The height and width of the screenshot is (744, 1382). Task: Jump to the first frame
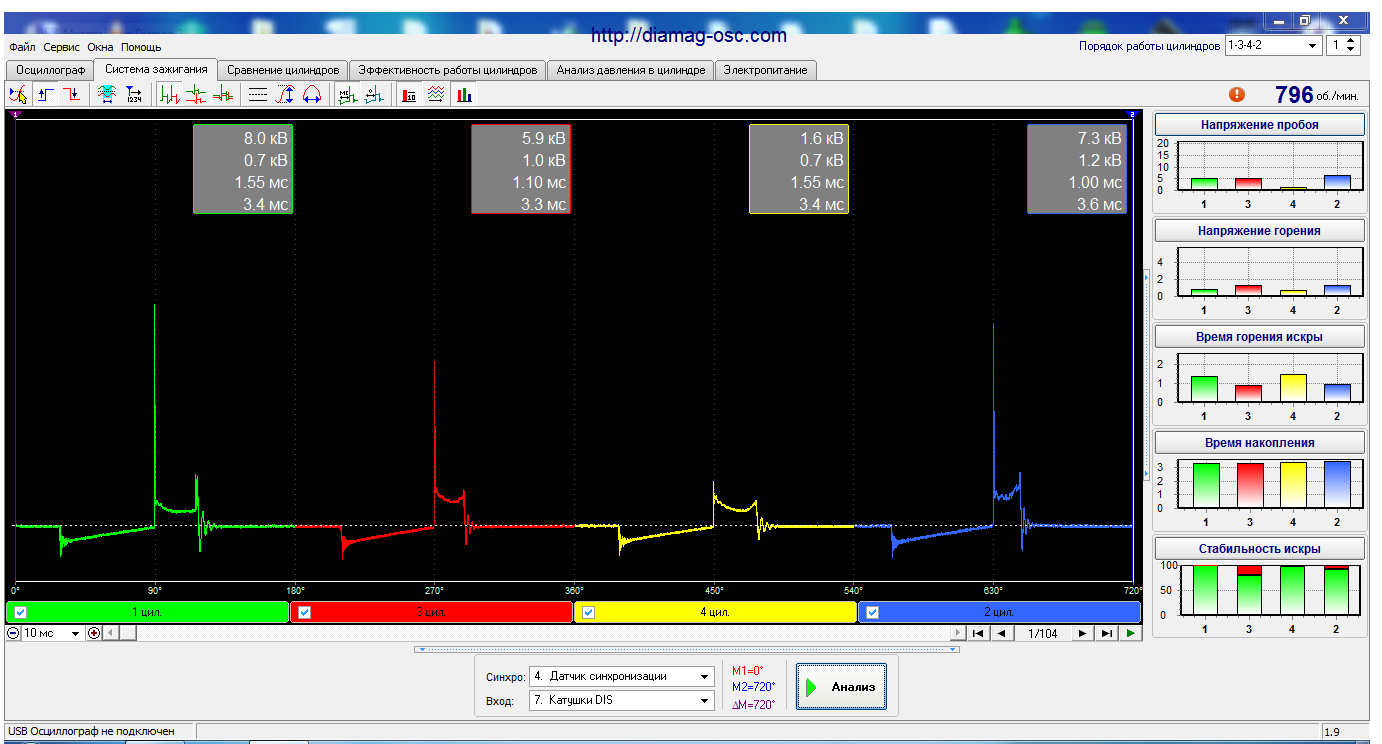point(978,633)
